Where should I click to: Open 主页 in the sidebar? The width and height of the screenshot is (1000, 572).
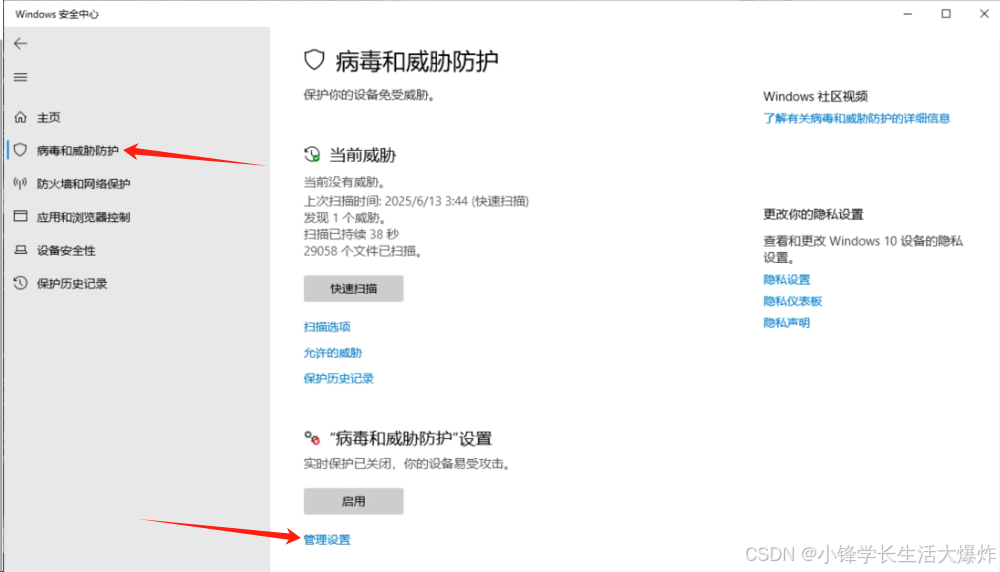pos(48,117)
